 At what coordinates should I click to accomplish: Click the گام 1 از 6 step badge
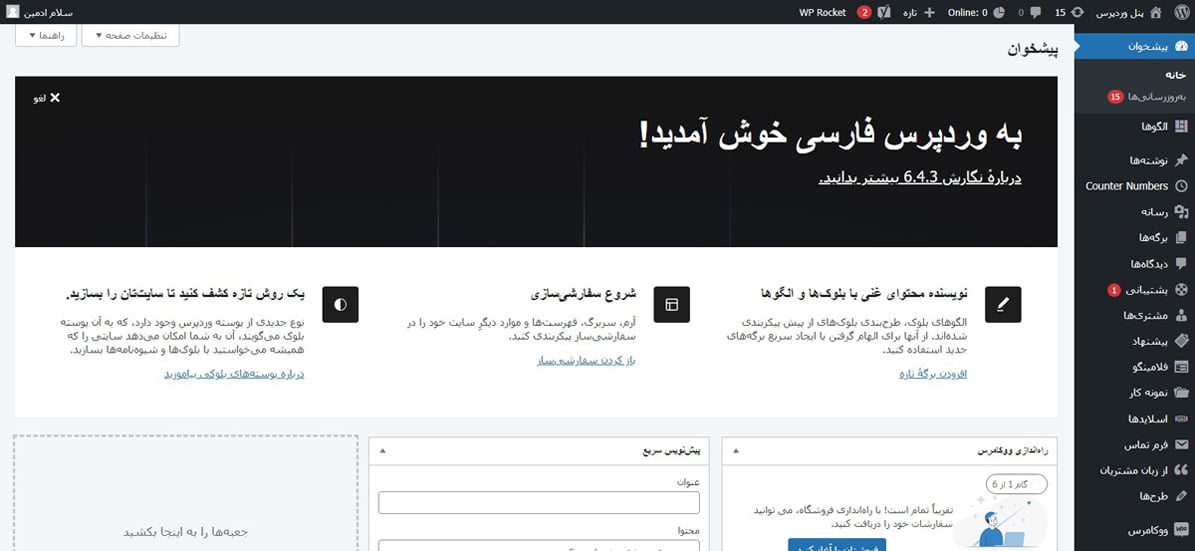click(x=1017, y=484)
